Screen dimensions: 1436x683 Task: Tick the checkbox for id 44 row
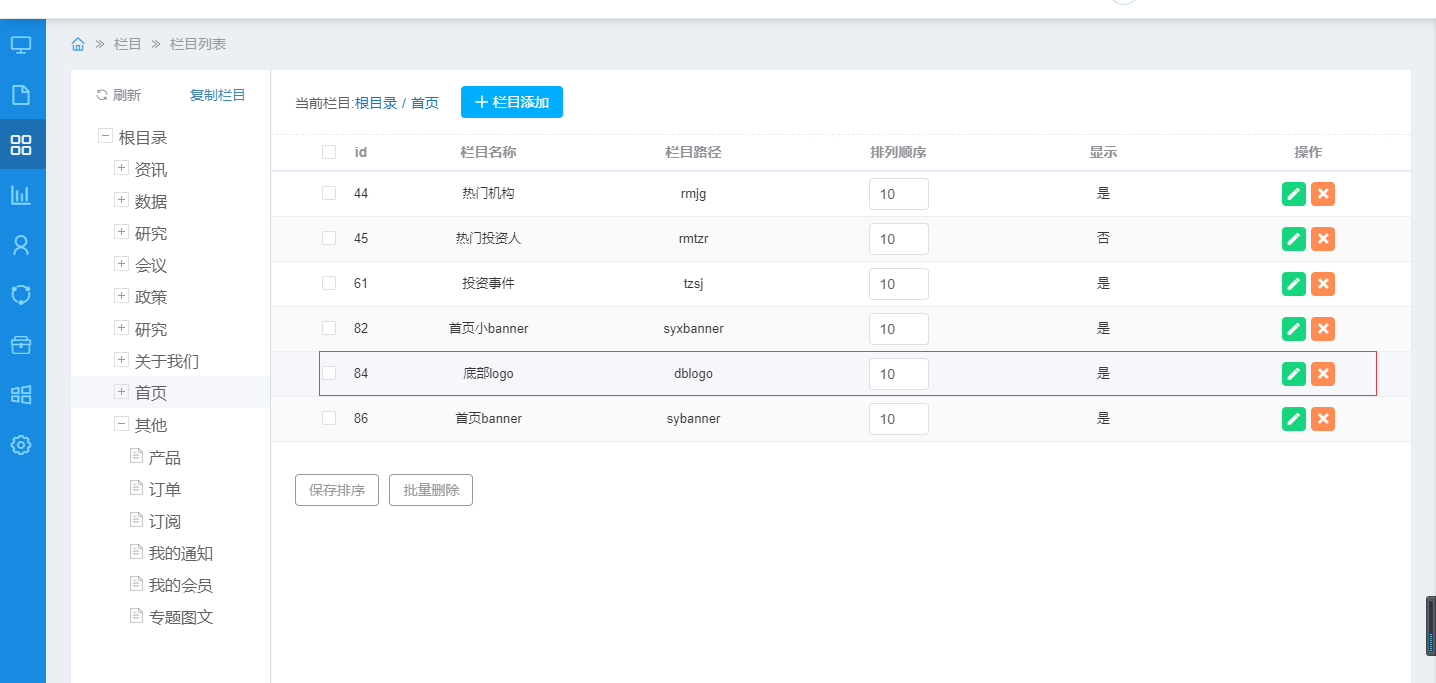point(329,193)
